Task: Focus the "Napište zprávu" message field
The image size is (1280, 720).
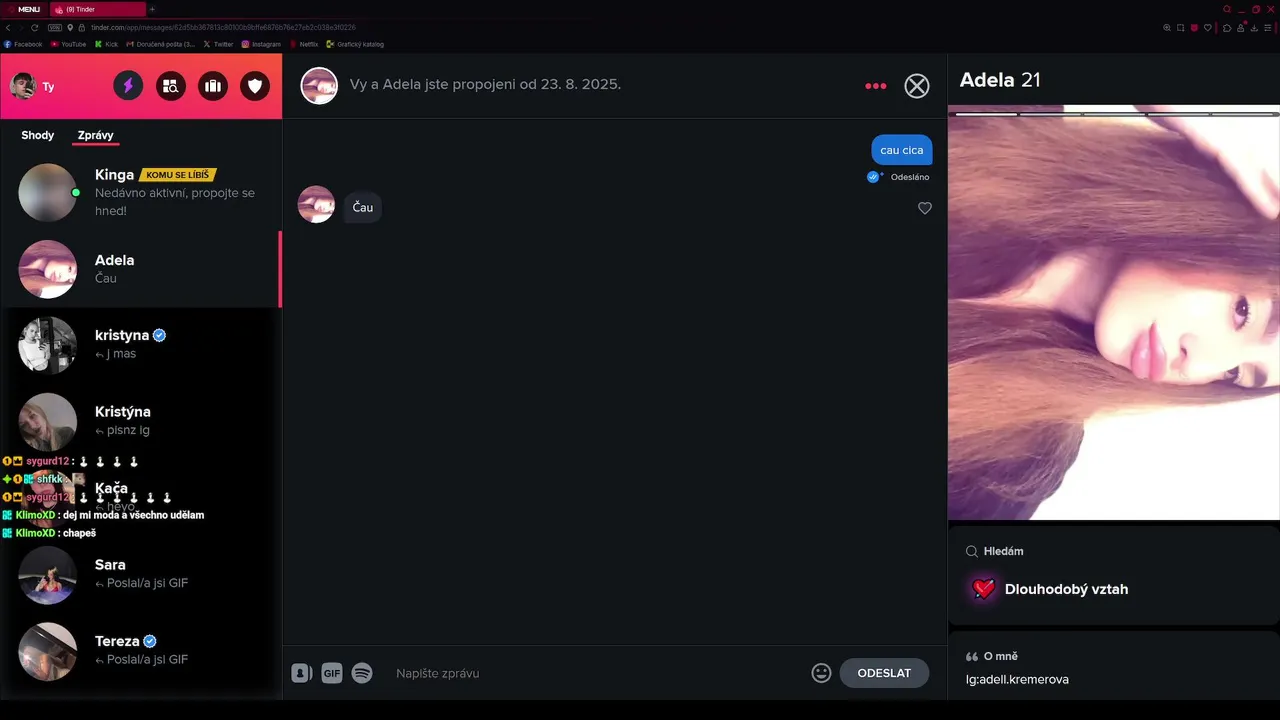Action: (x=595, y=673)
